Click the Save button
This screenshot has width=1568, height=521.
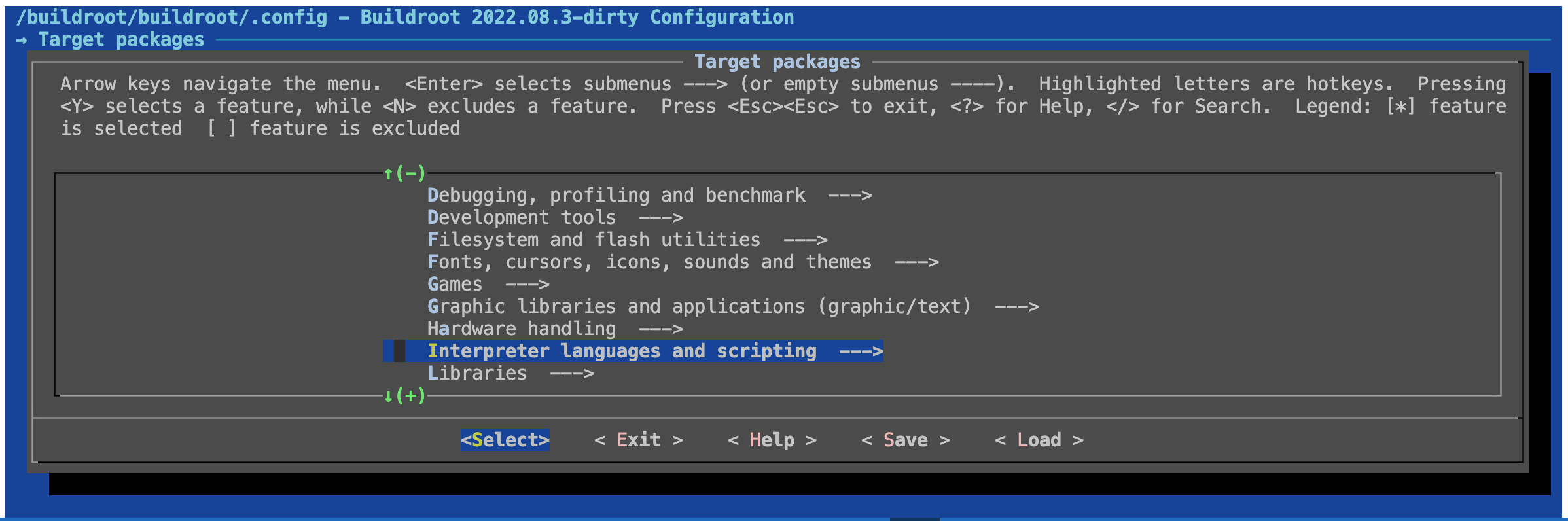(x=905, y=440)
